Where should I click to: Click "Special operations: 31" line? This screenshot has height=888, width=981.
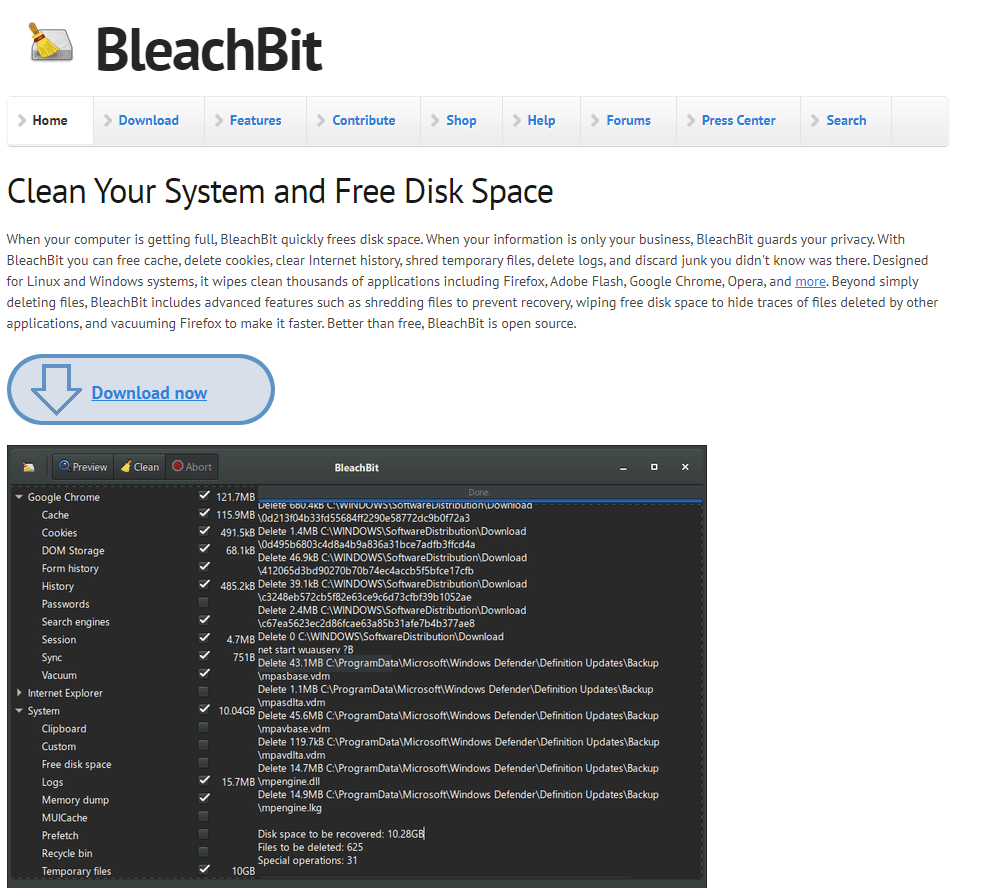point(307,860)
